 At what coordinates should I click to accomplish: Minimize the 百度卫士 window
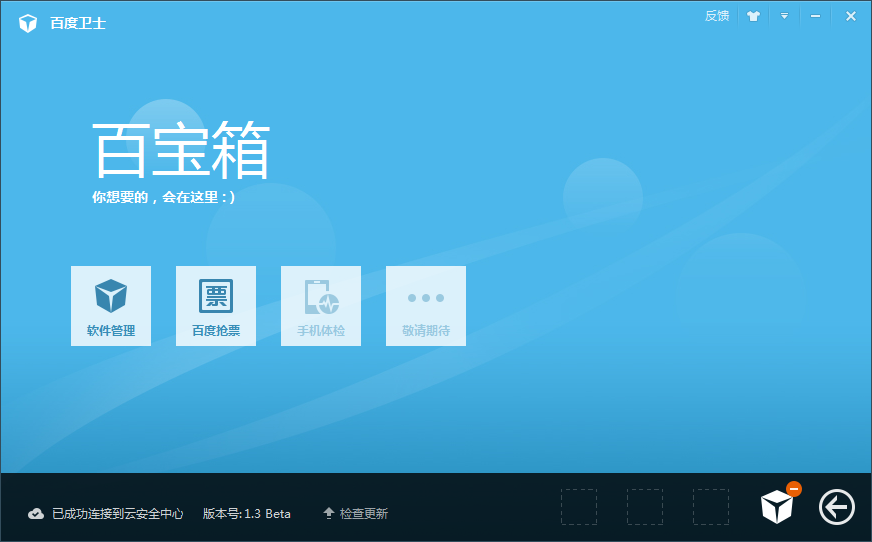[x=816, y=16]
